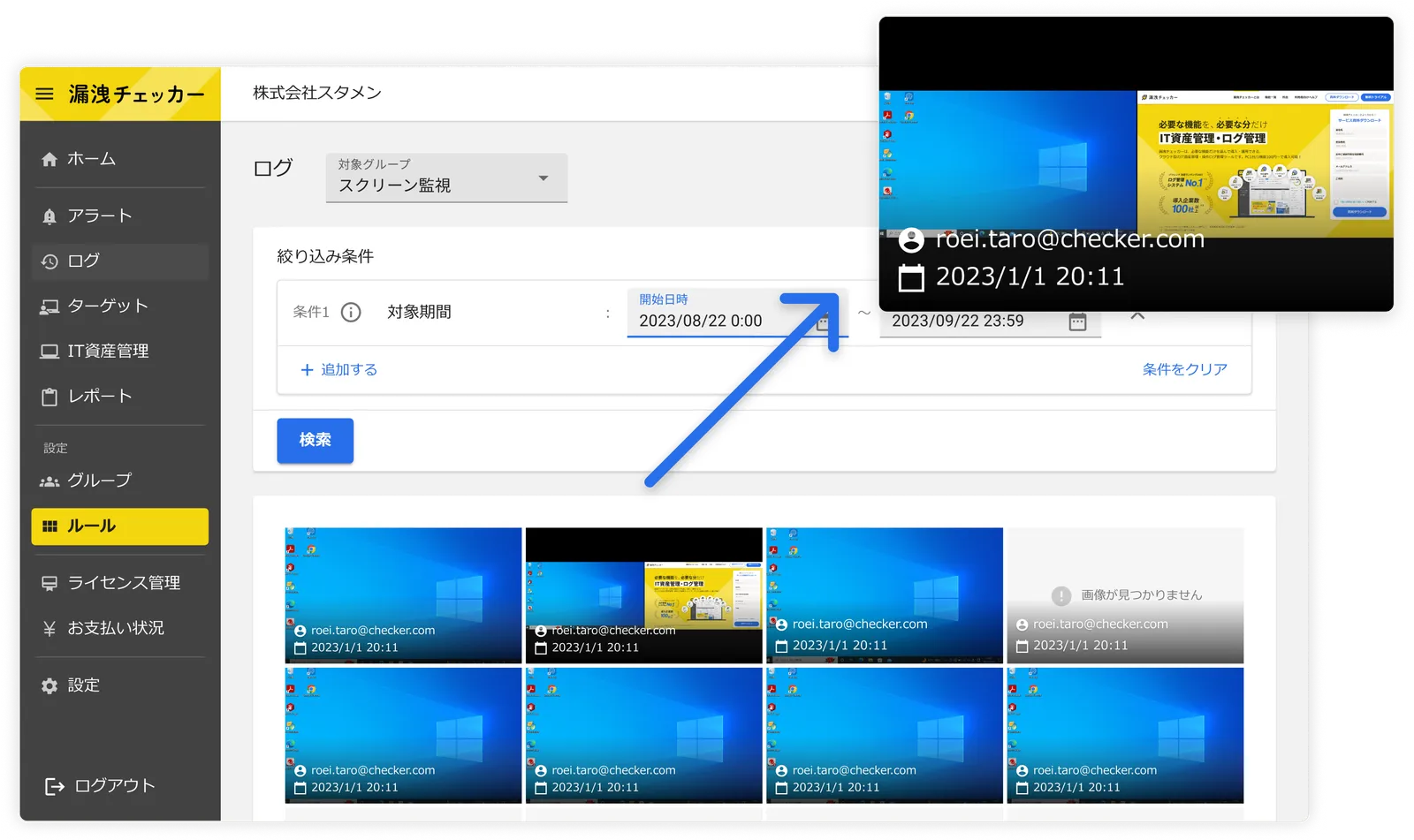Click the 漏洩チェッカー logo title
The width and height of the screenshot is (1414, 840).
(136, 94)
